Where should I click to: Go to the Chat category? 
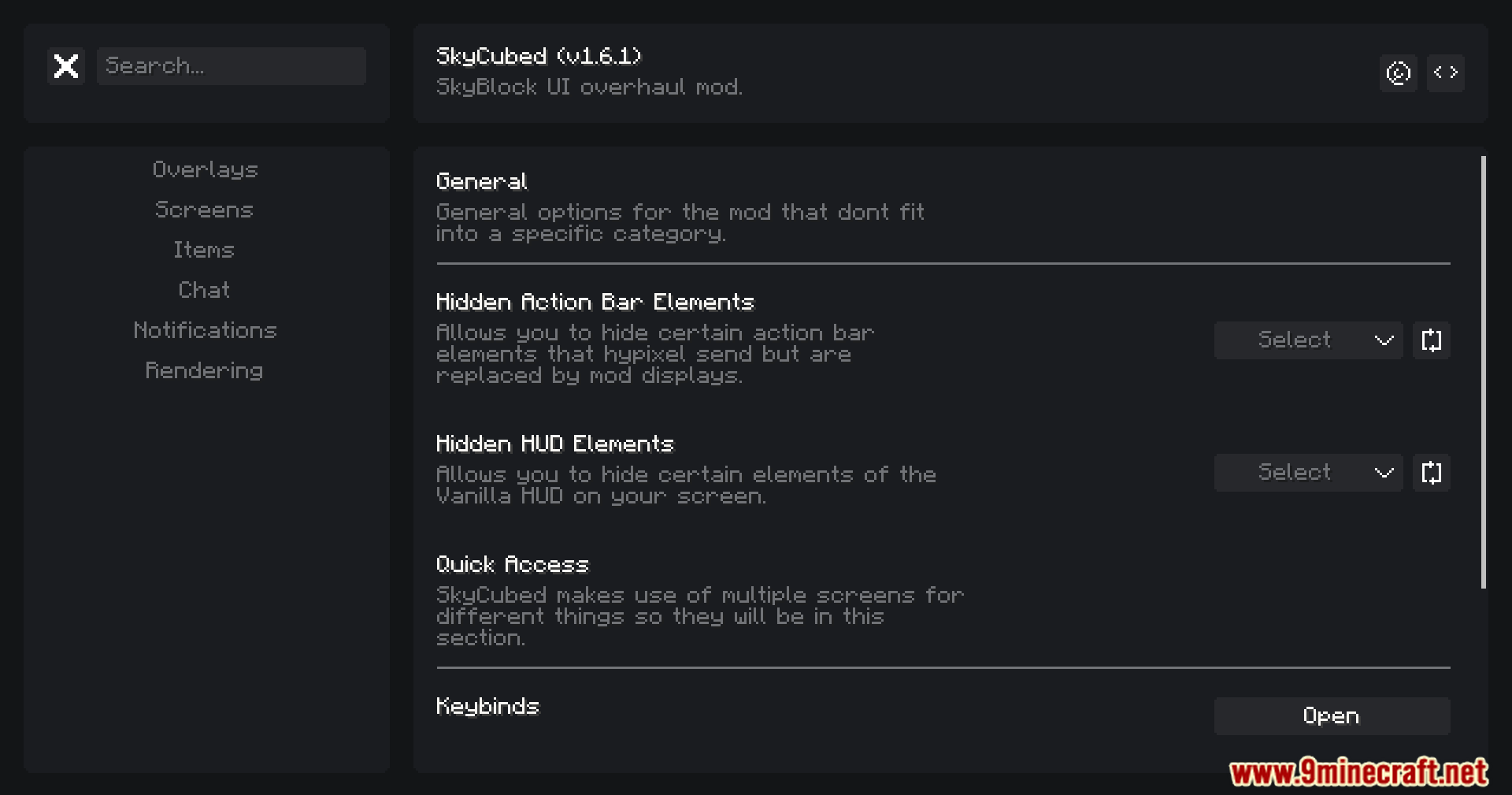[x=204, y=290]
